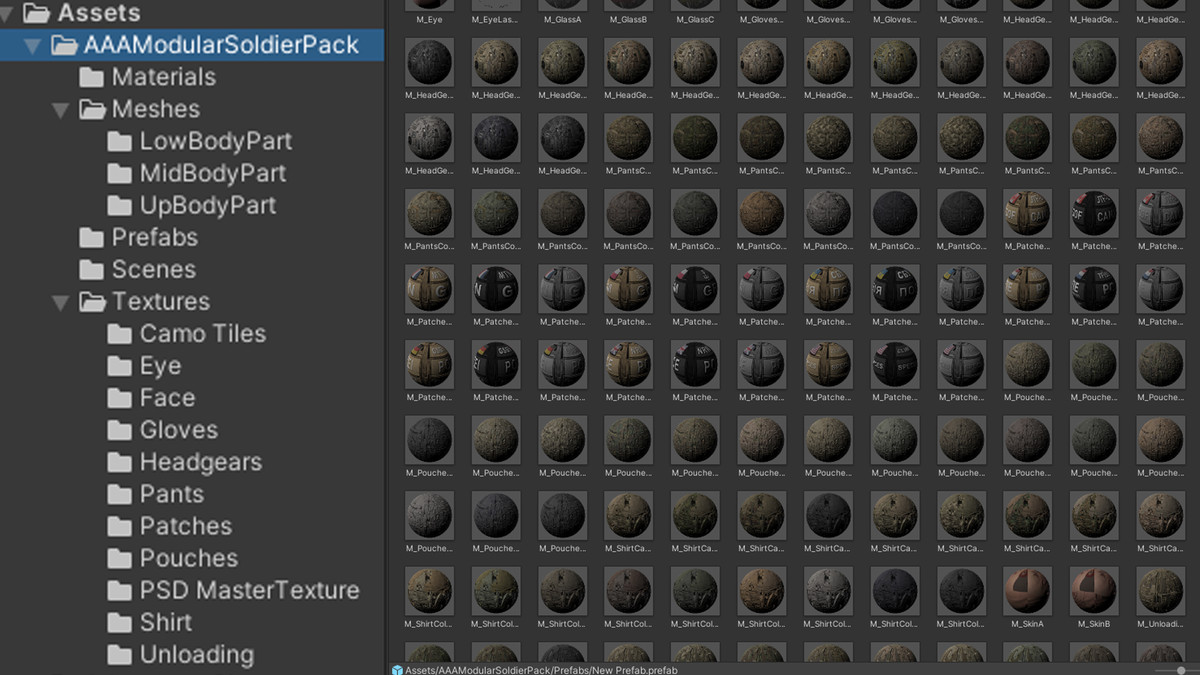
Task: Click the Meshes open folder icon
Action: point(93,109)
